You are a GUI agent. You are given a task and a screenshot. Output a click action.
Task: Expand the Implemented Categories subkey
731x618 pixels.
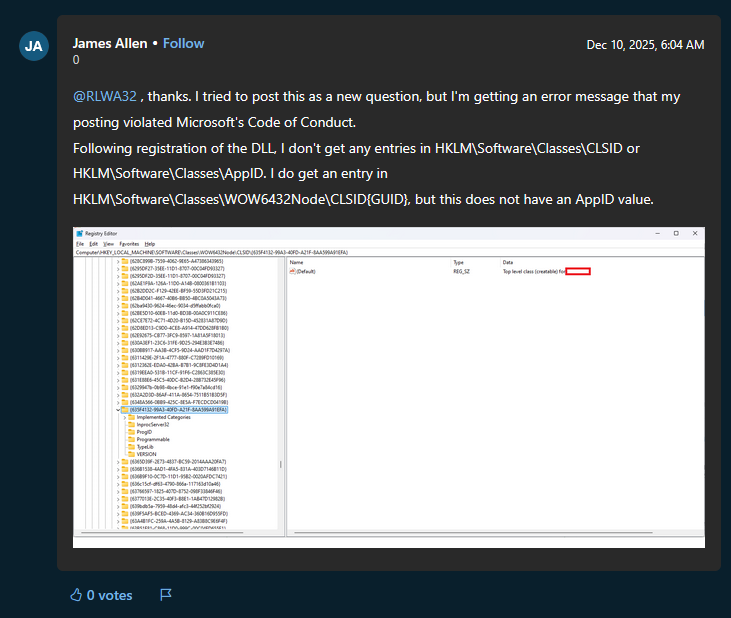[125, 417]
